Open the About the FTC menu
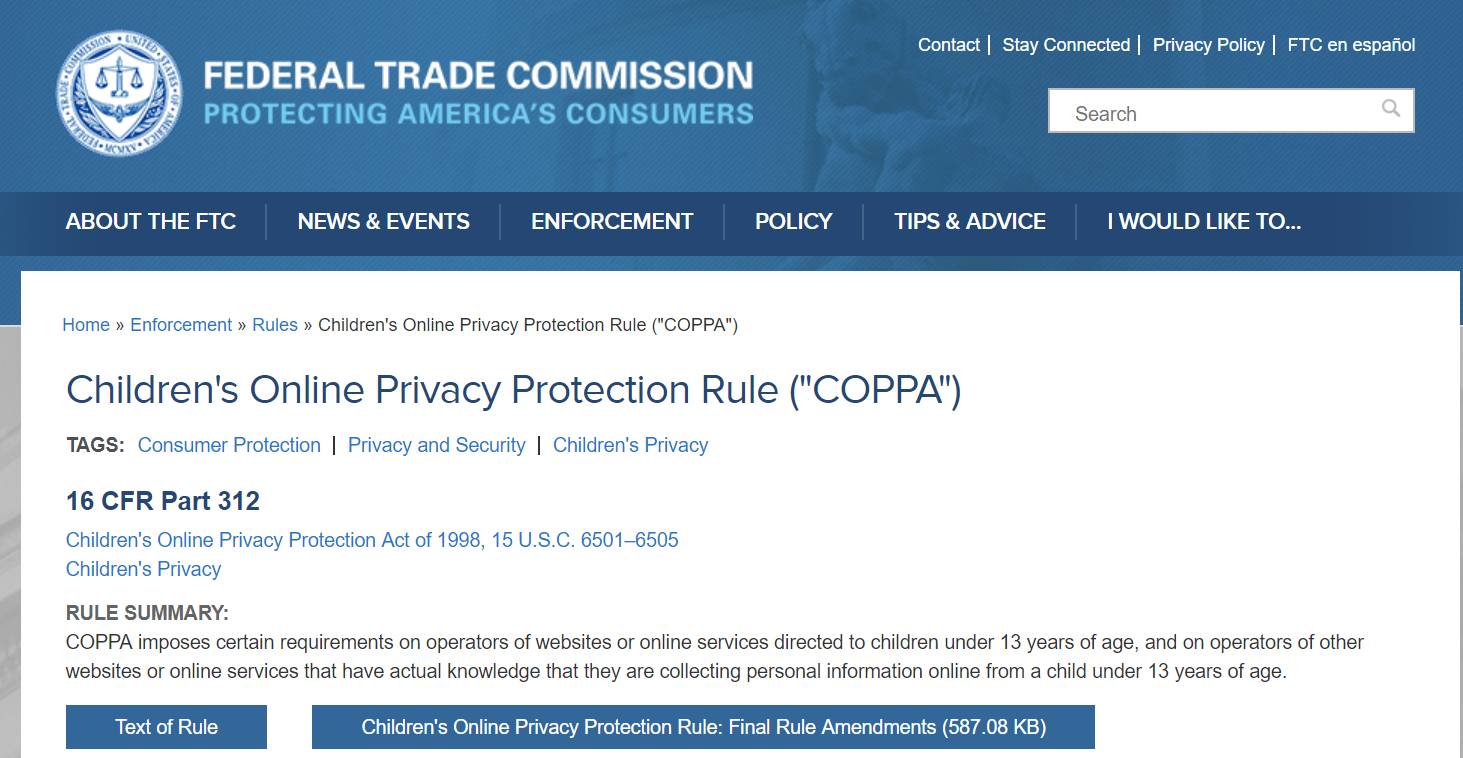This screenshot has width=1463, height=758. tap(151, 222)
